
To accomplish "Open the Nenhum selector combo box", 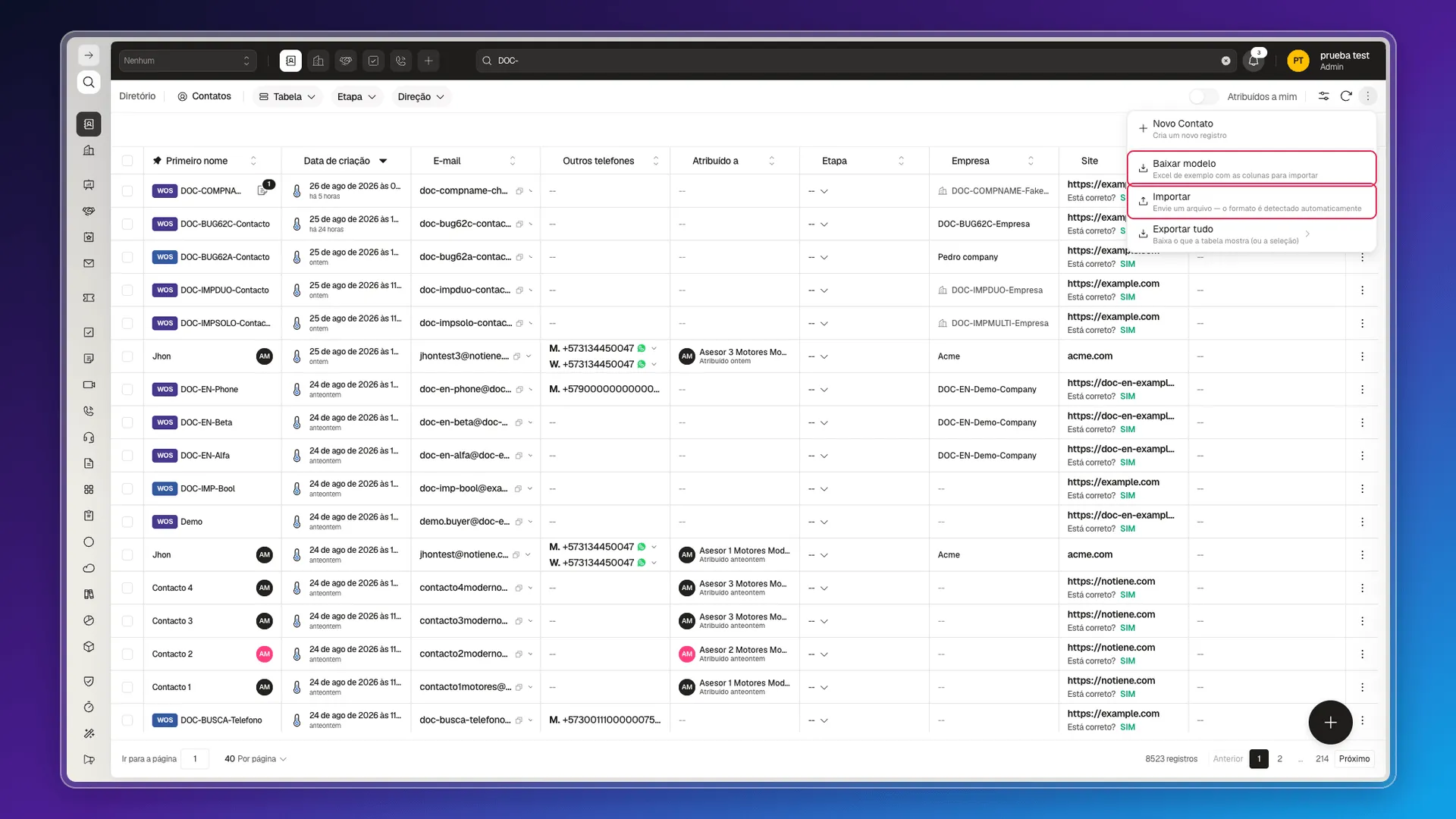I will (187, 61).
